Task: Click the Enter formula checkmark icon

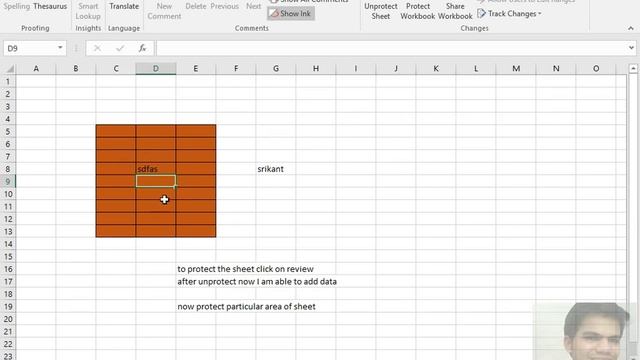Action: click(120, 48)
